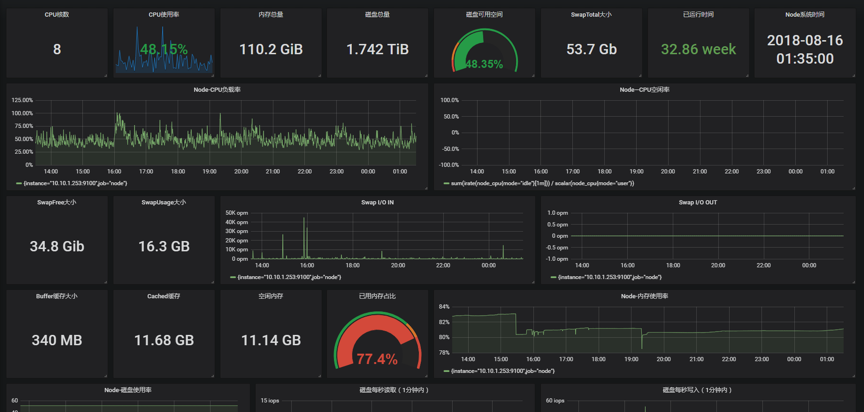Click the 48.15% CPU usage value

[x=164, y=50]
